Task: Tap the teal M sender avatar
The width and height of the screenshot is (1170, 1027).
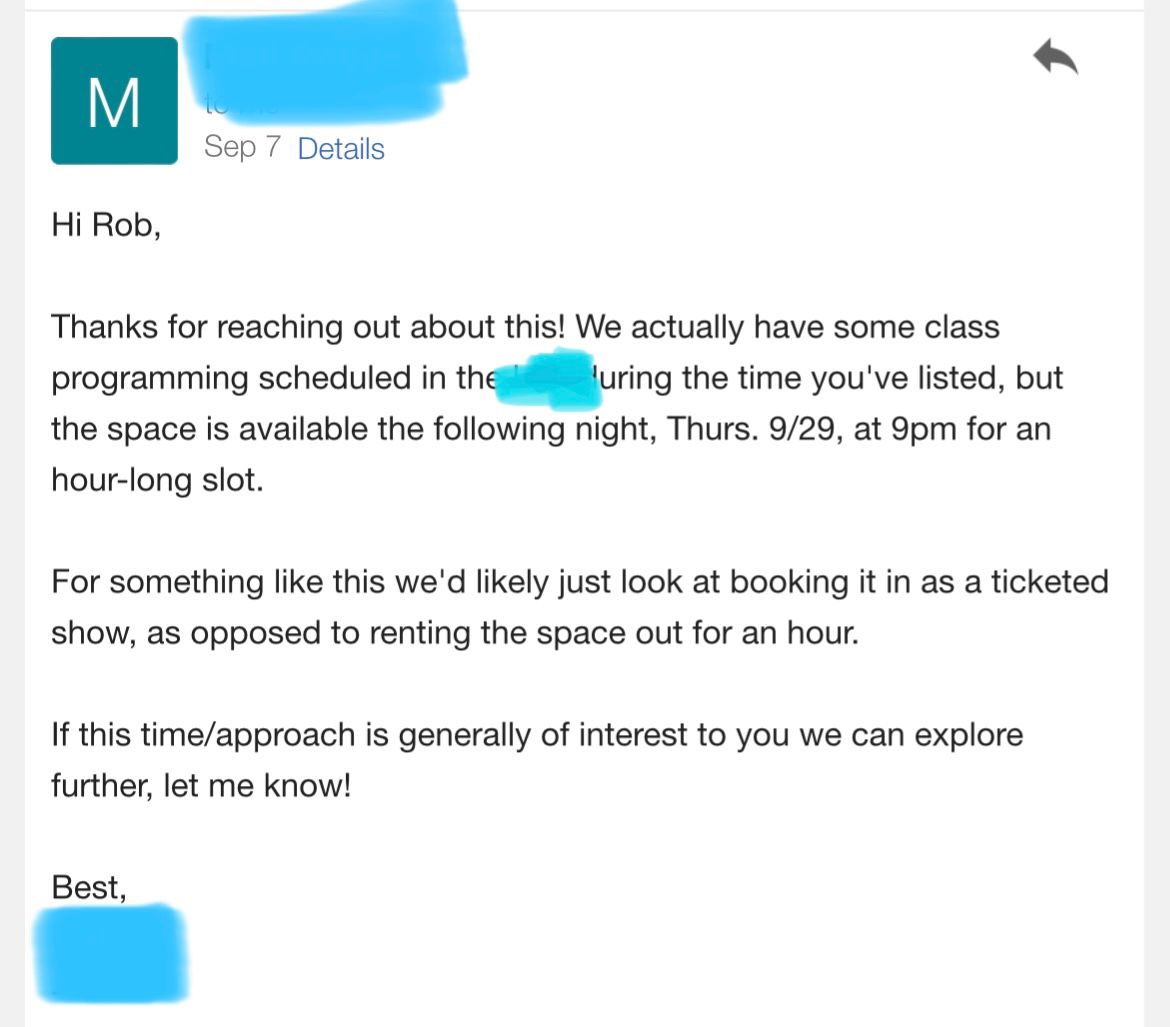Action: (114, 101)
